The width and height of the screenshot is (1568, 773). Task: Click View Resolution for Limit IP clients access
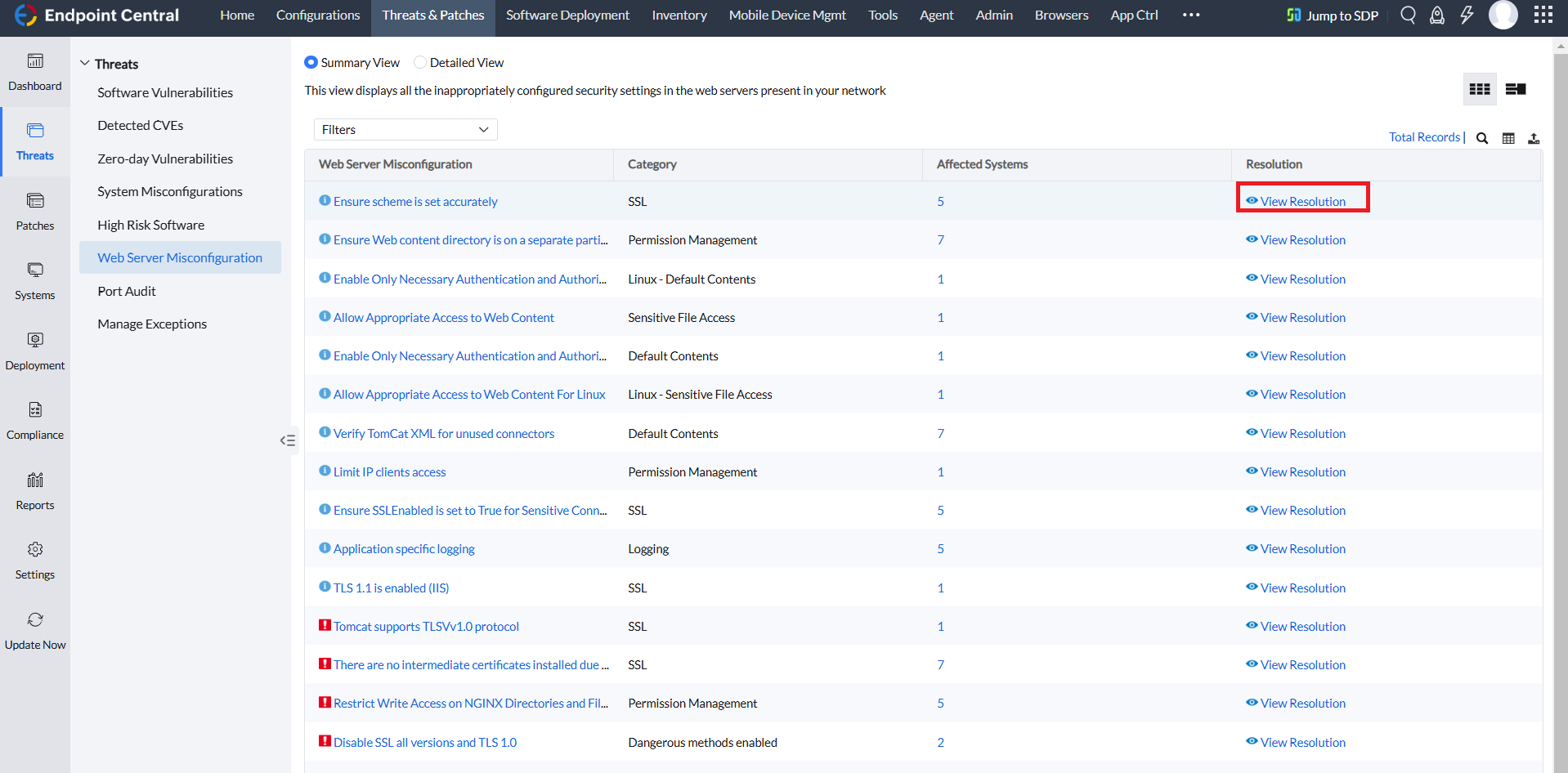click(1296, 471)
